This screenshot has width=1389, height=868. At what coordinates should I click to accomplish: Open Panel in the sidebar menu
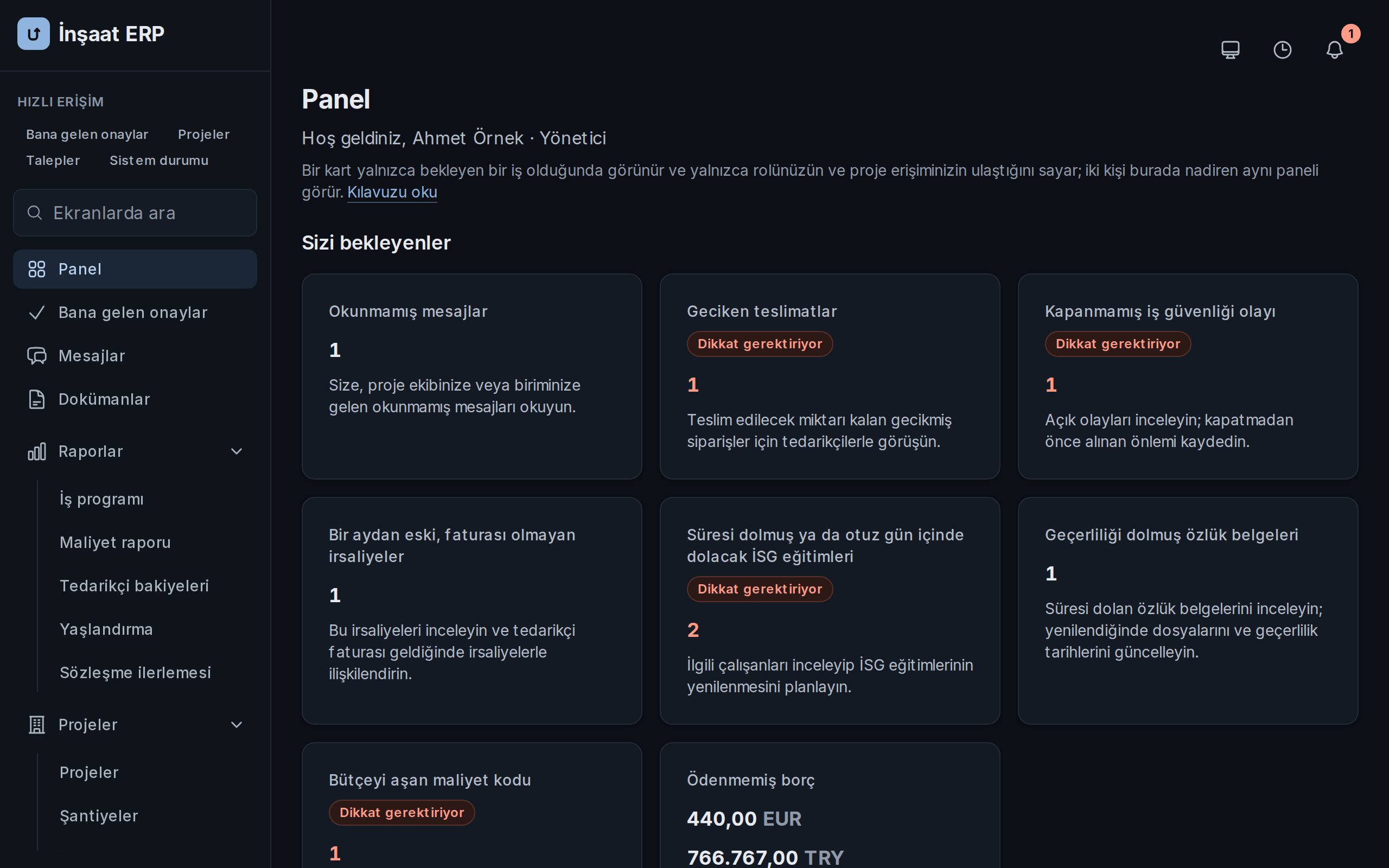[135, 269]
